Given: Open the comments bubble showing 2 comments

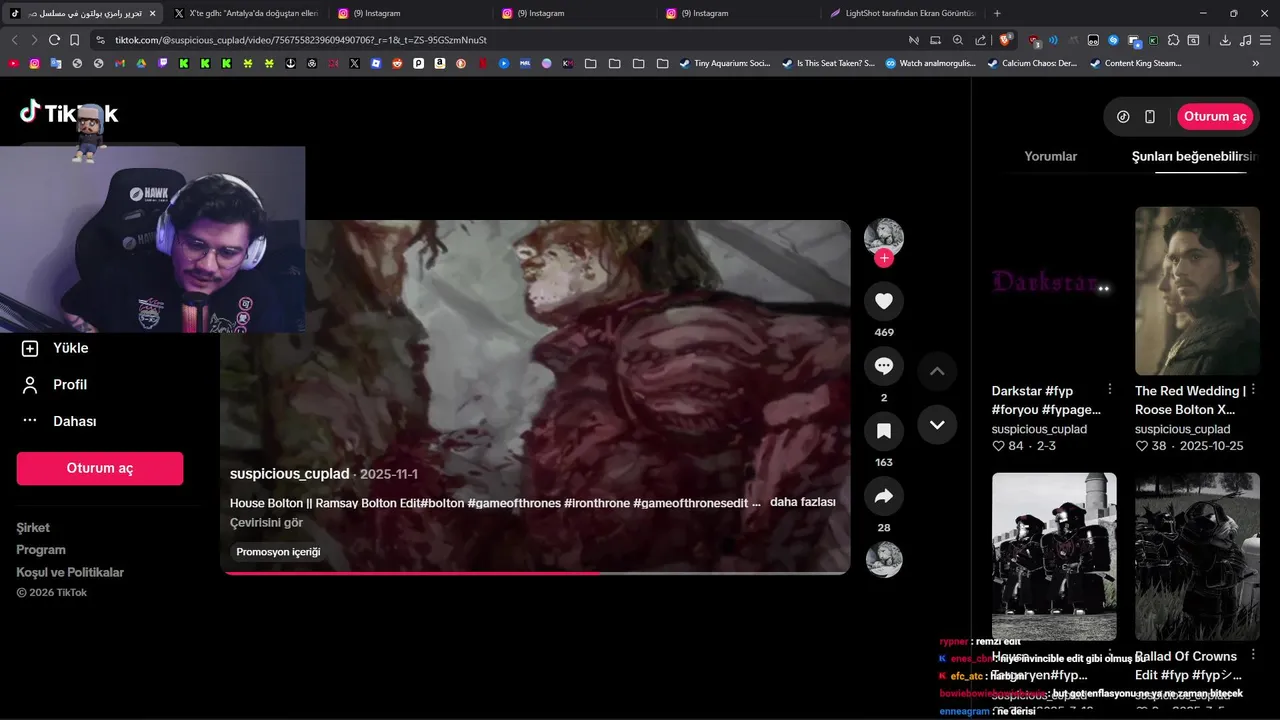Looking at the screenshot, I should click(884, 366).
